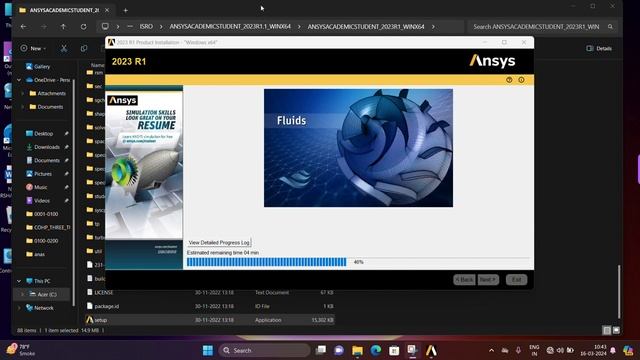The image size is (640, 360).
Task: Click the info icon in Ansys installer
Action: tap(521, 80)
